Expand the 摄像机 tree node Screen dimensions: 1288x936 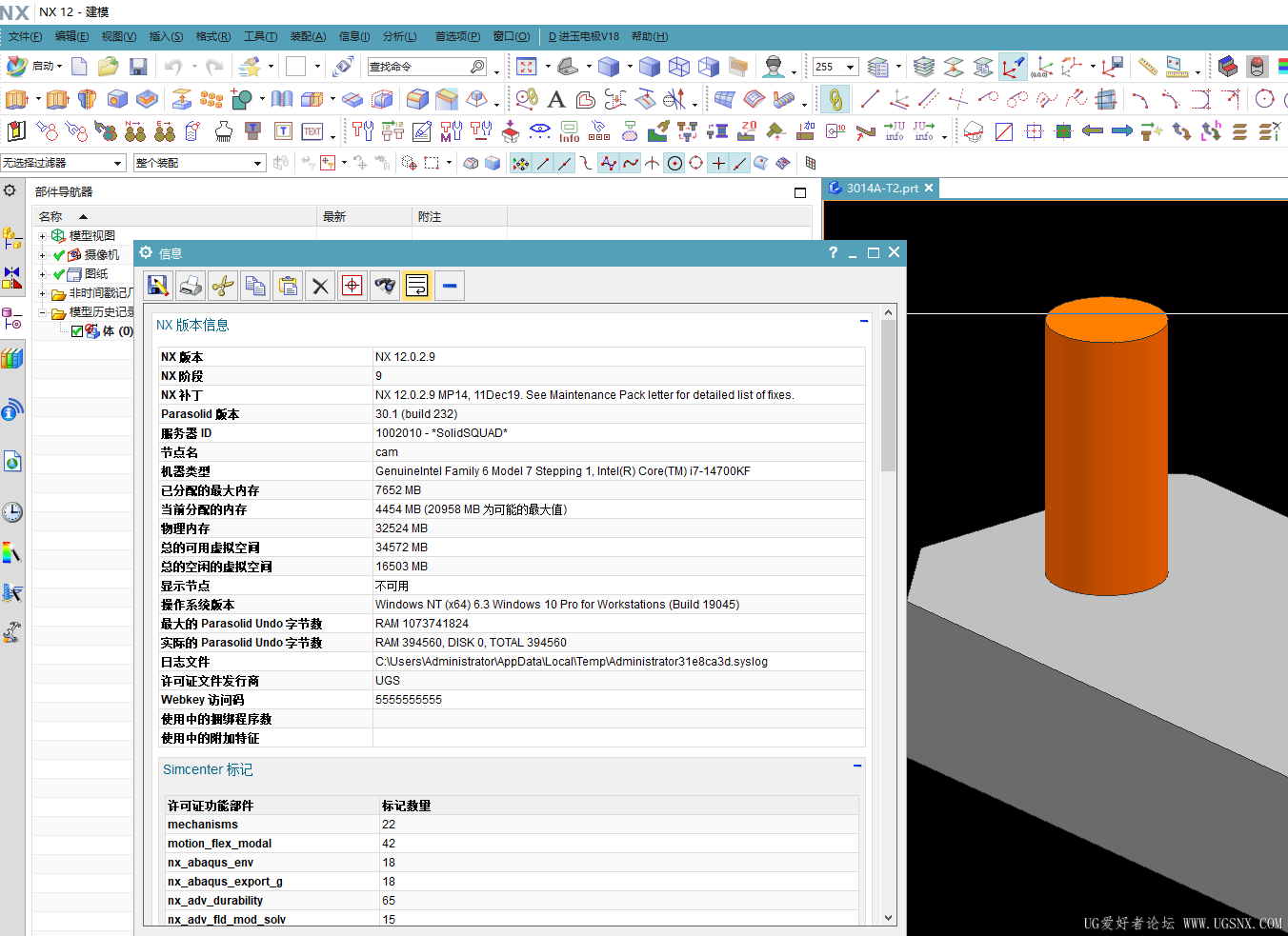[x=42, y=255]
